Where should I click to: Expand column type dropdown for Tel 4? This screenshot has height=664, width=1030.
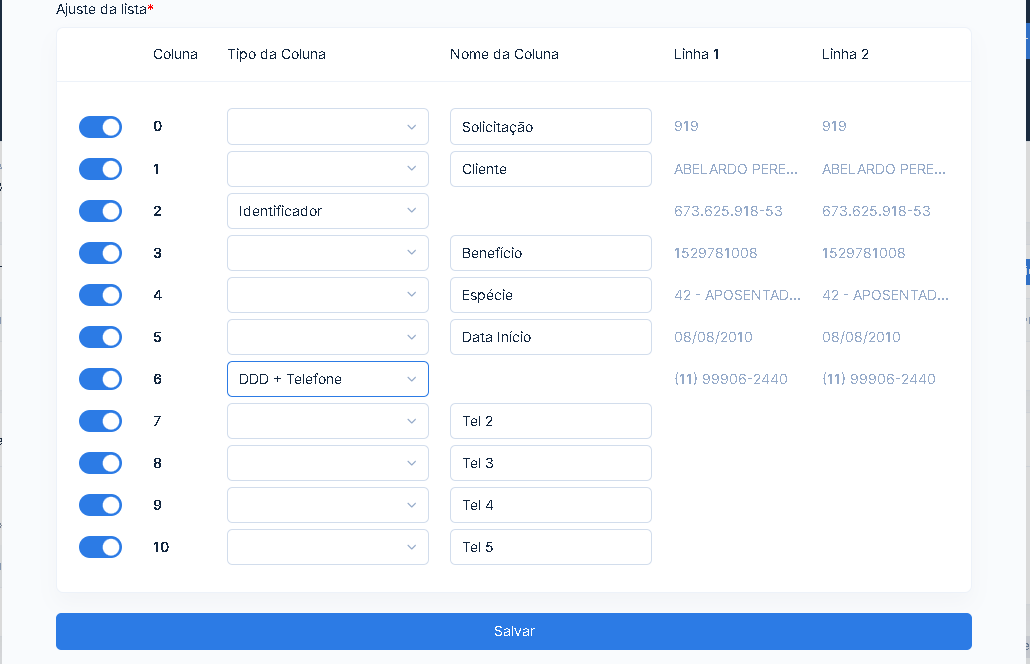pyautogui.click(x=328, y=505)
